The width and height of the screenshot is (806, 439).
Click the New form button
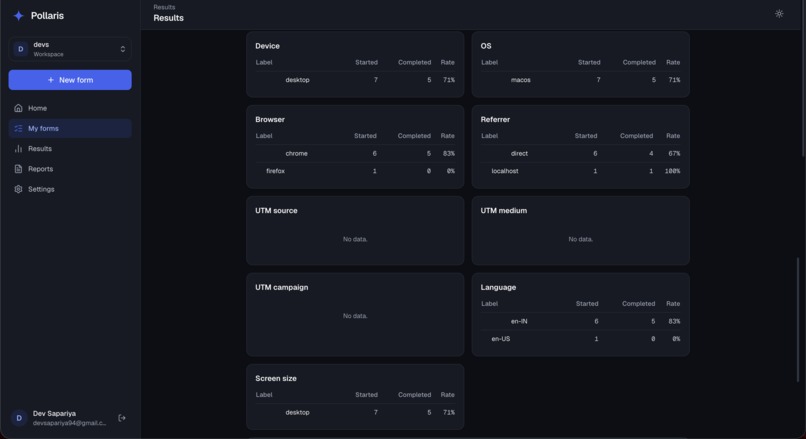coord(70,80)
